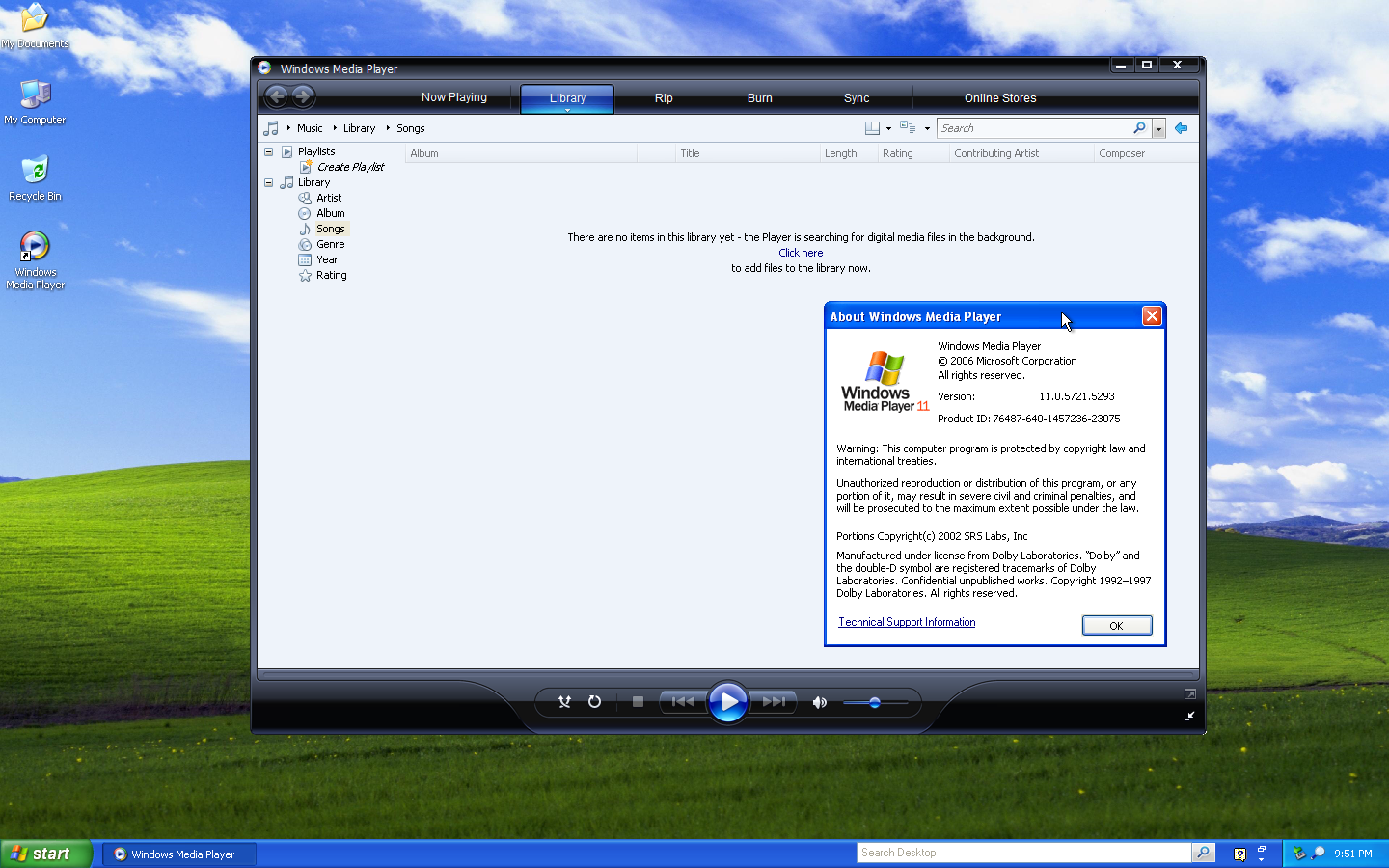Toggle shuffle mode in the player controls
Viewport: 1389px width, 868px height.
coord(564,702)
